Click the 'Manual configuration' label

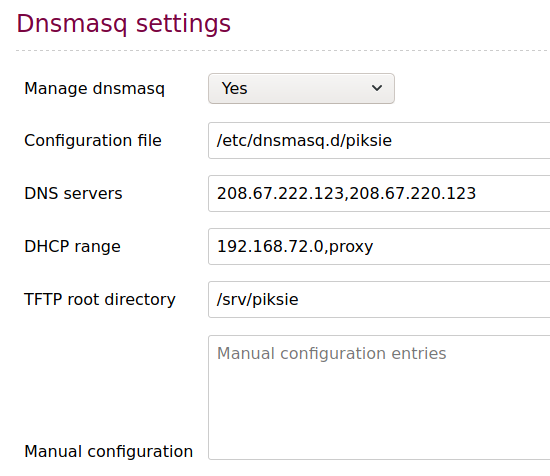coord(109,451)
